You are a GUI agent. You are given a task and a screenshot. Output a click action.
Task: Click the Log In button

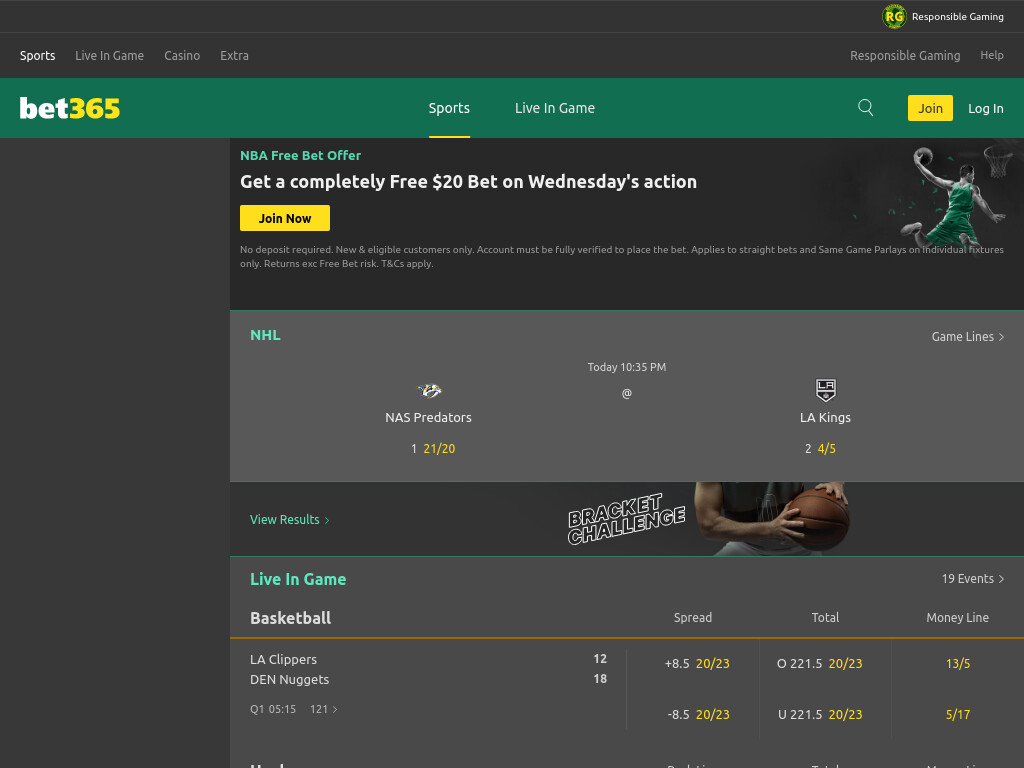coord(985,108)
